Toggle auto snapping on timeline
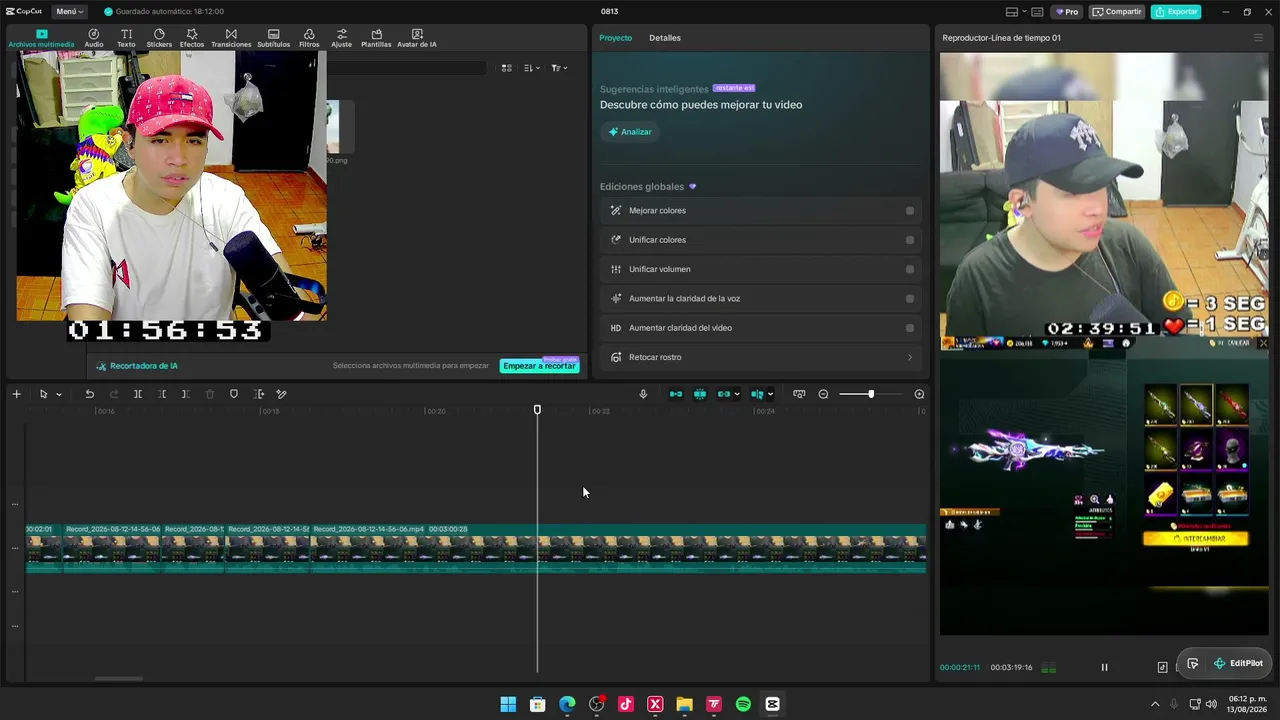Screen dimensions: 1280x720 (x=700, y=394)
